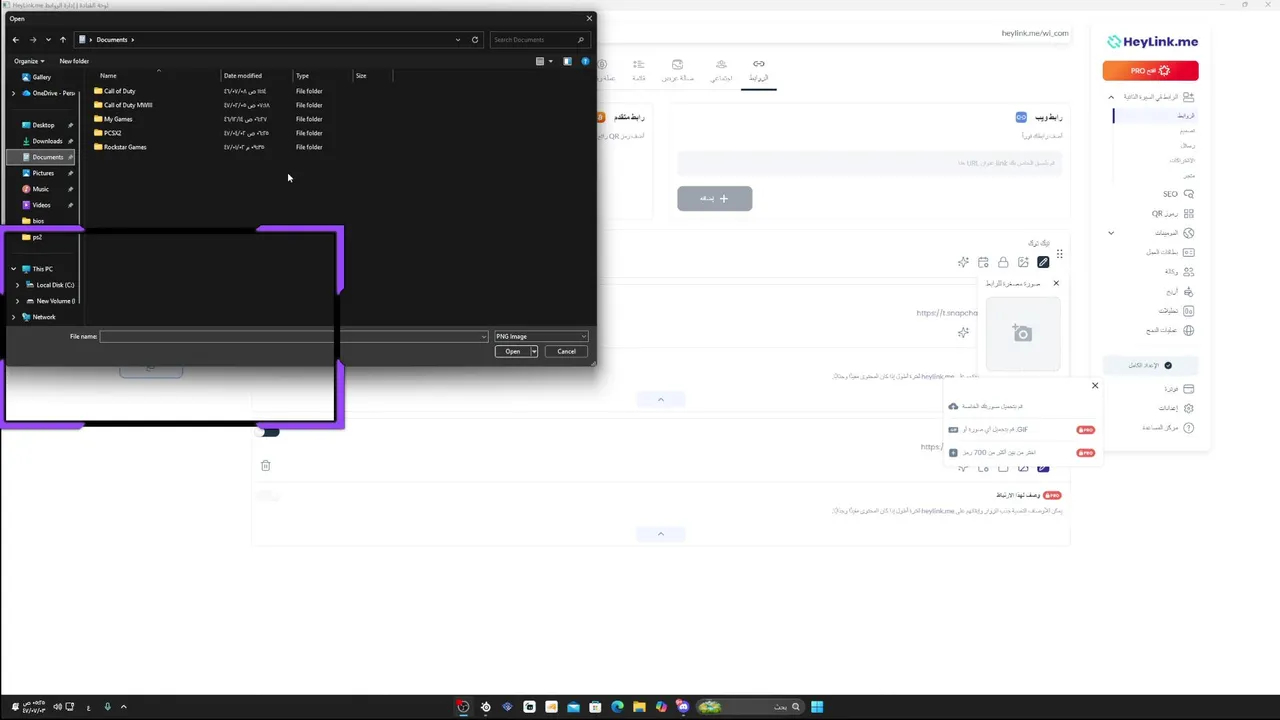Click the camera upload thumbnail placeholder
This screenshot has height=720, width=1280.
tap(1022, 334)
